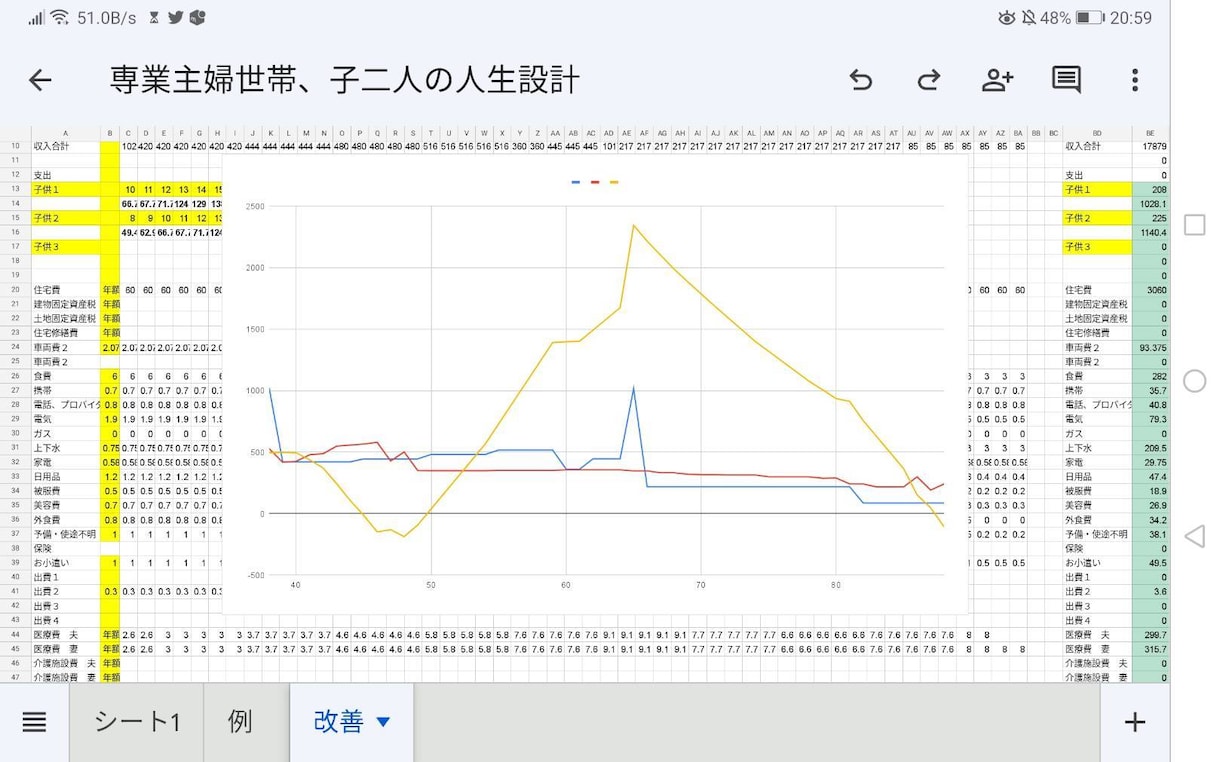Select cell 209.5 in column BE
The width and height of the screenshot is (1220, 762).
(x=1150, y=448)
